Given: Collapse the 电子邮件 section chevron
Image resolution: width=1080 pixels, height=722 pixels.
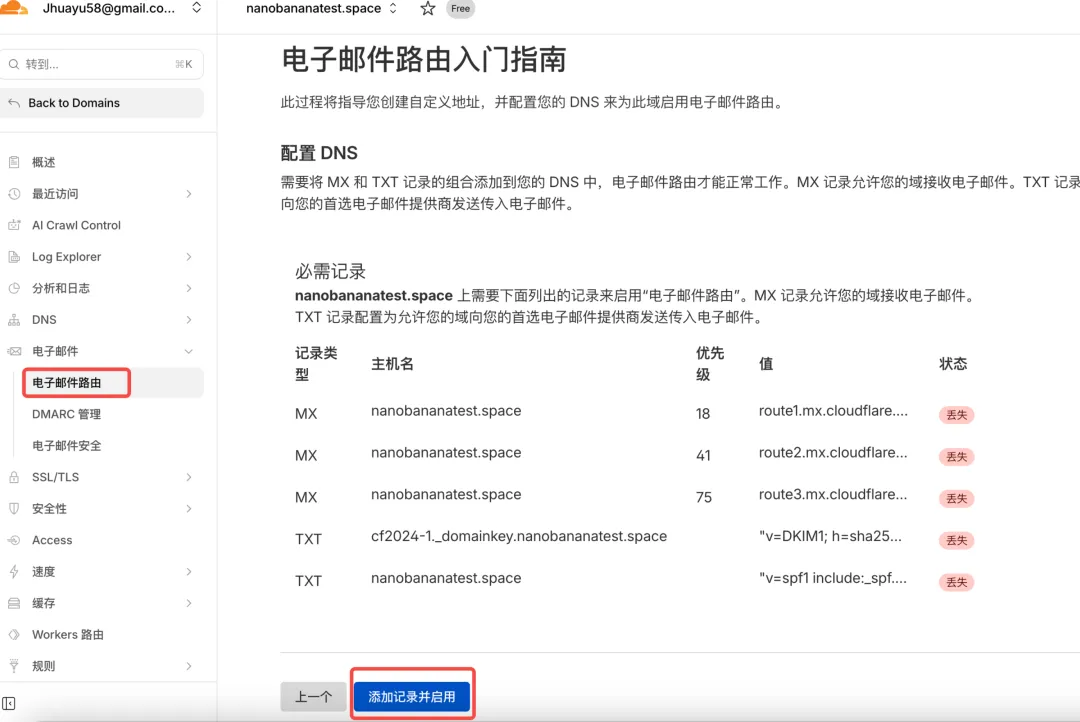Looking at the screenshot, I should click(189, 351).
